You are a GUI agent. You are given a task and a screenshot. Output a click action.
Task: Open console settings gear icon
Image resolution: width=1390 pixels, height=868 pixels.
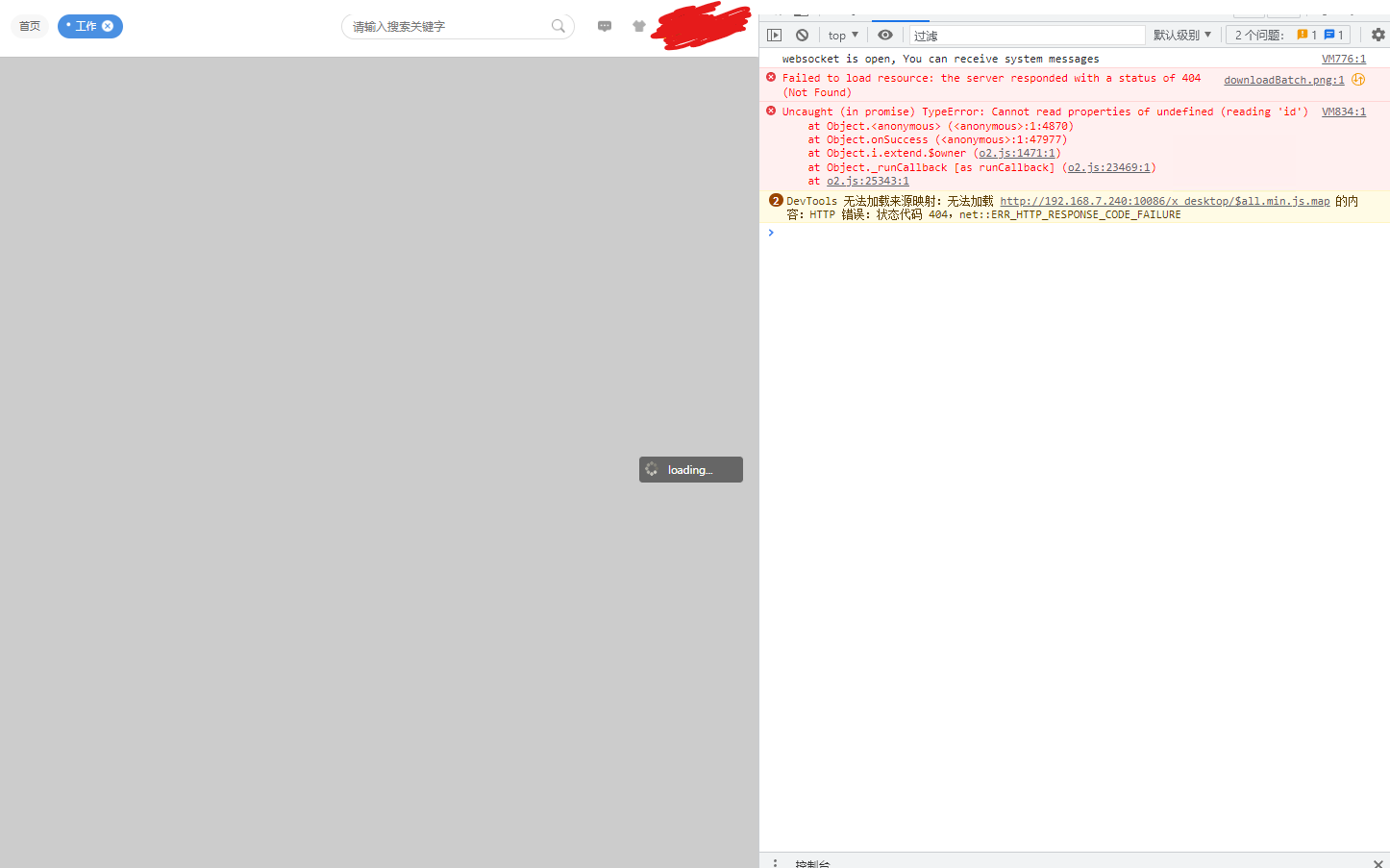[1378, 35]
